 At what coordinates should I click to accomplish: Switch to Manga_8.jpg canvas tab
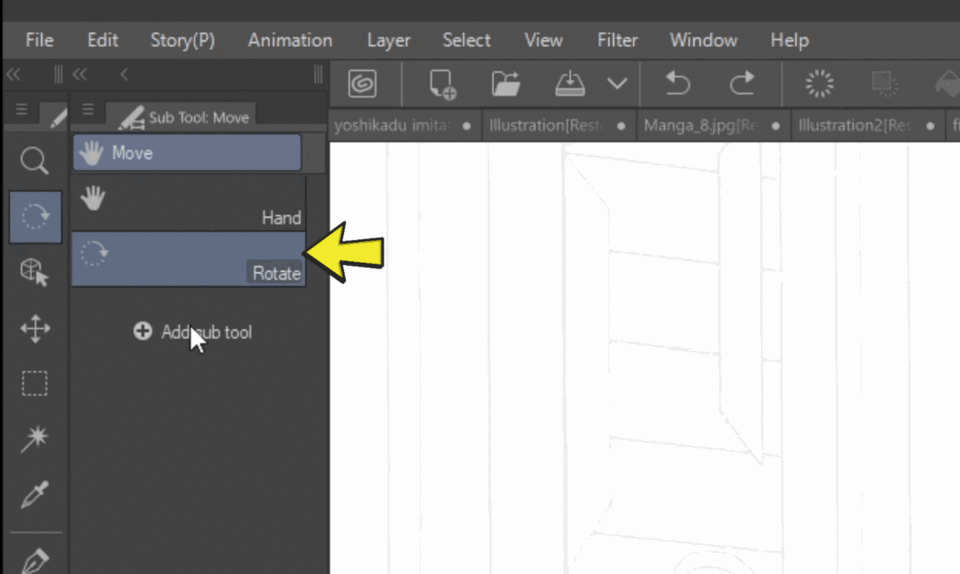click(x=713, y=125)
